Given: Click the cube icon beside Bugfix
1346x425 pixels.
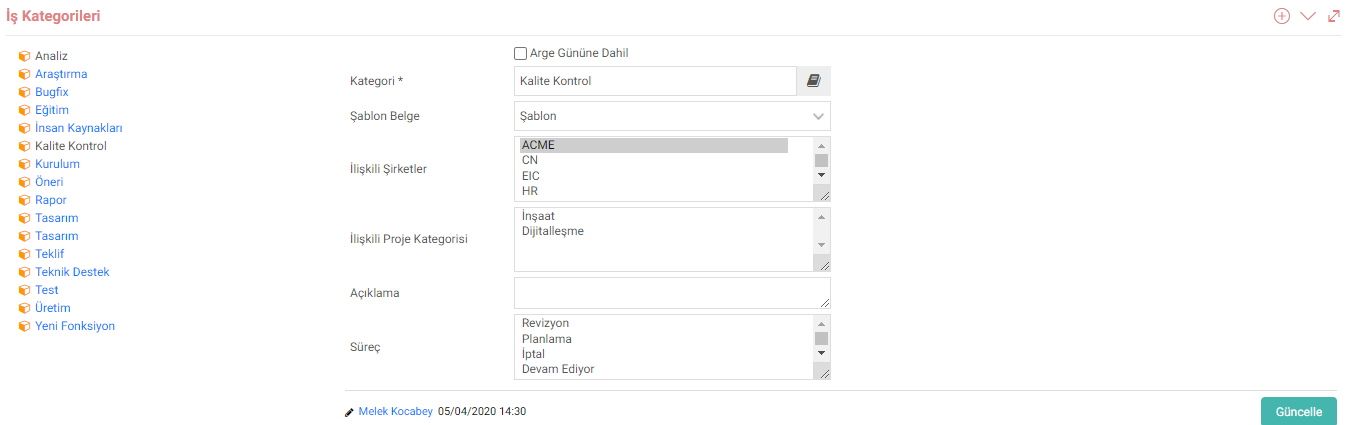Looking at the screenshot, I should click(25, 92).
